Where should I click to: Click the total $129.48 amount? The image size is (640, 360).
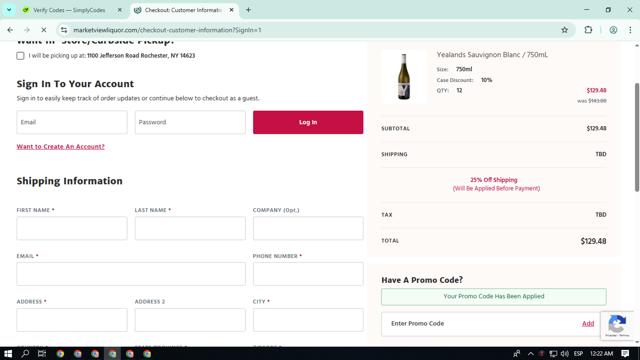pos(593,241)
